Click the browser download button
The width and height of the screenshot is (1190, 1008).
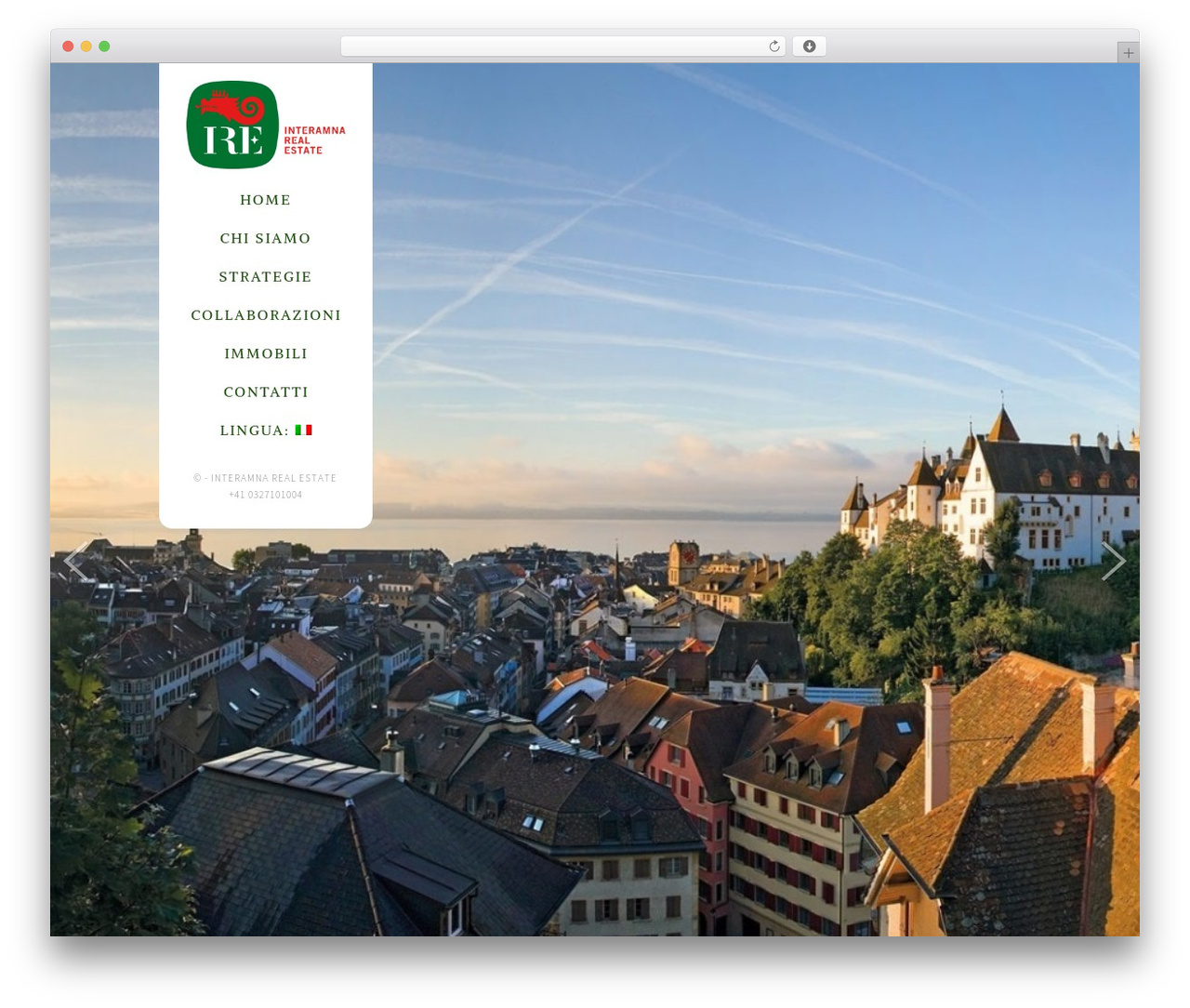click(x=810, y=46)
